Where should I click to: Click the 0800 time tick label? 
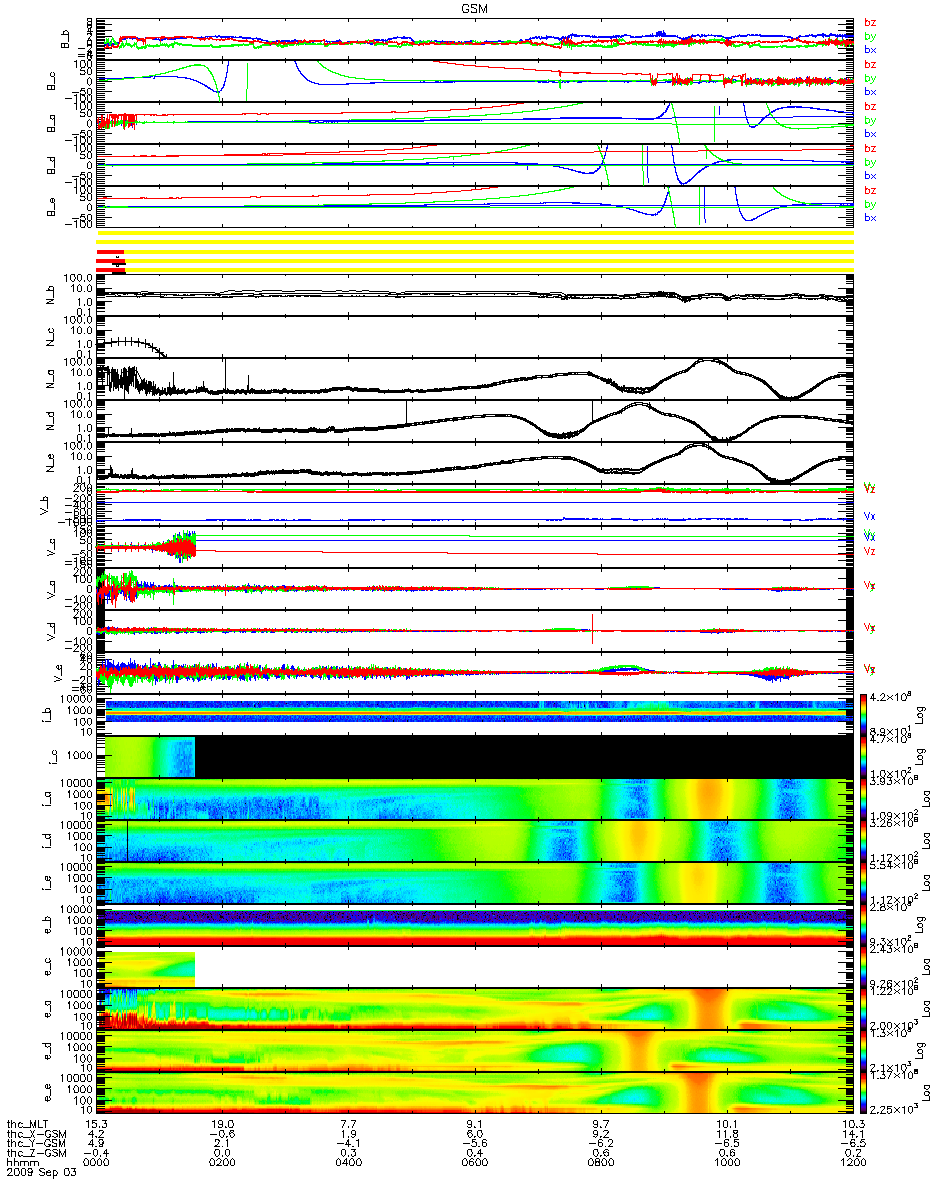coord(600,1164)
